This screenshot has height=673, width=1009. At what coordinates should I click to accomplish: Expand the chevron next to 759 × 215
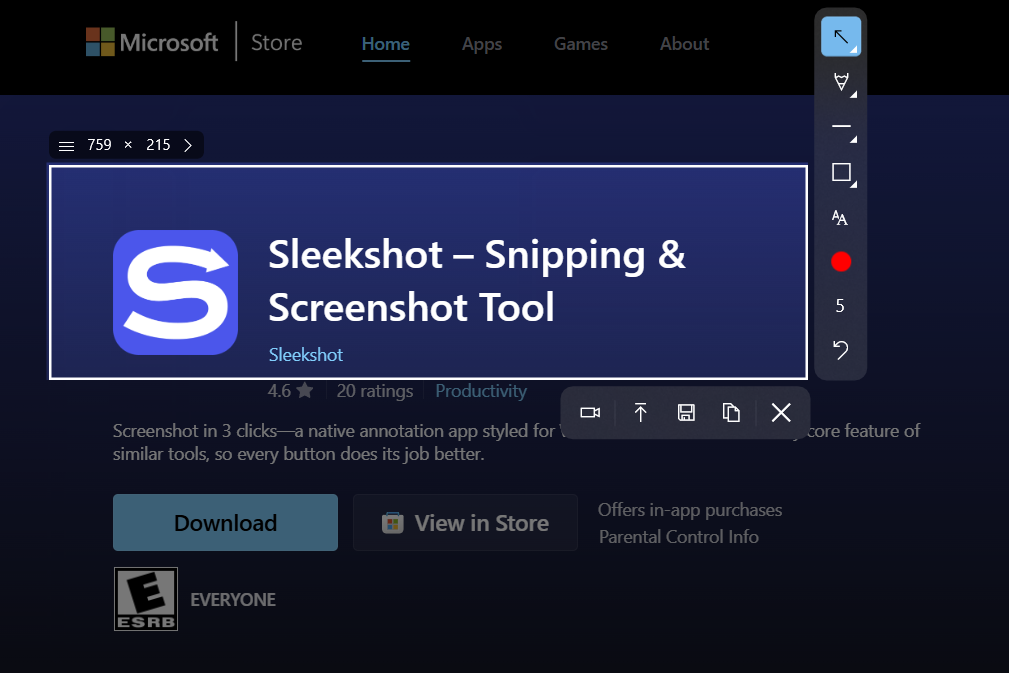(187, 146)
